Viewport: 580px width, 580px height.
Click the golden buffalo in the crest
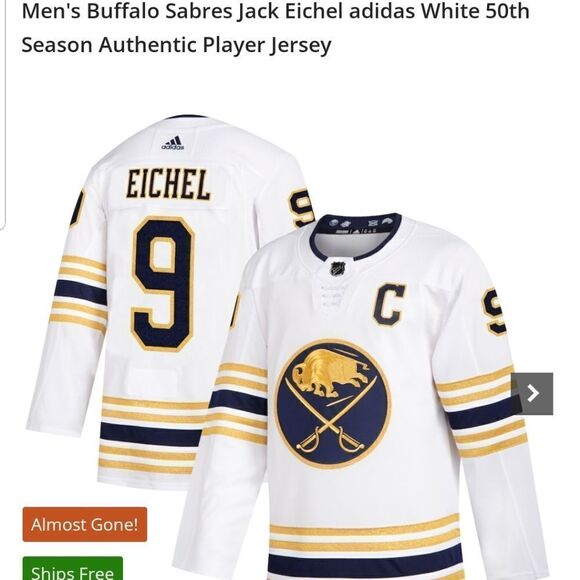click(x=330, y=372)
